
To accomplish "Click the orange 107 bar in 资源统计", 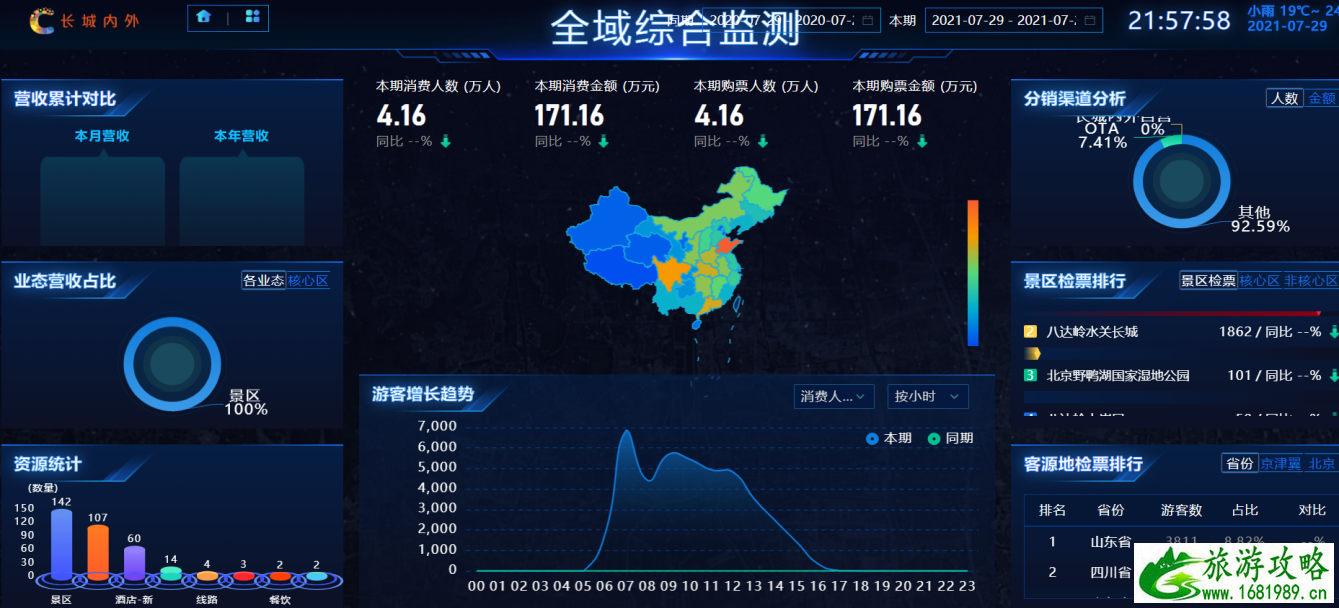I will pos(98,552).
